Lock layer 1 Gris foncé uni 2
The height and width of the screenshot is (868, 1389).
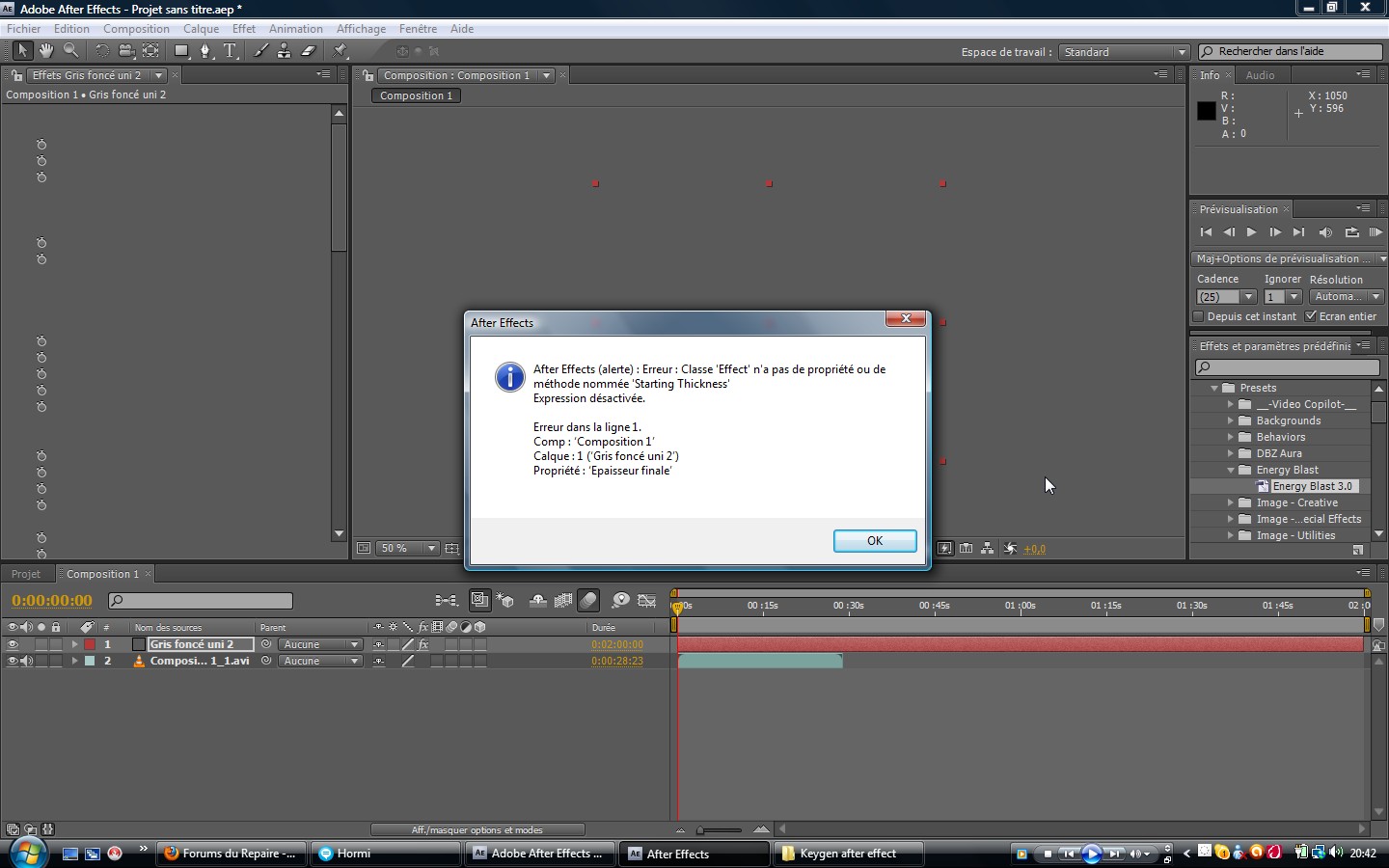(56, 644)
